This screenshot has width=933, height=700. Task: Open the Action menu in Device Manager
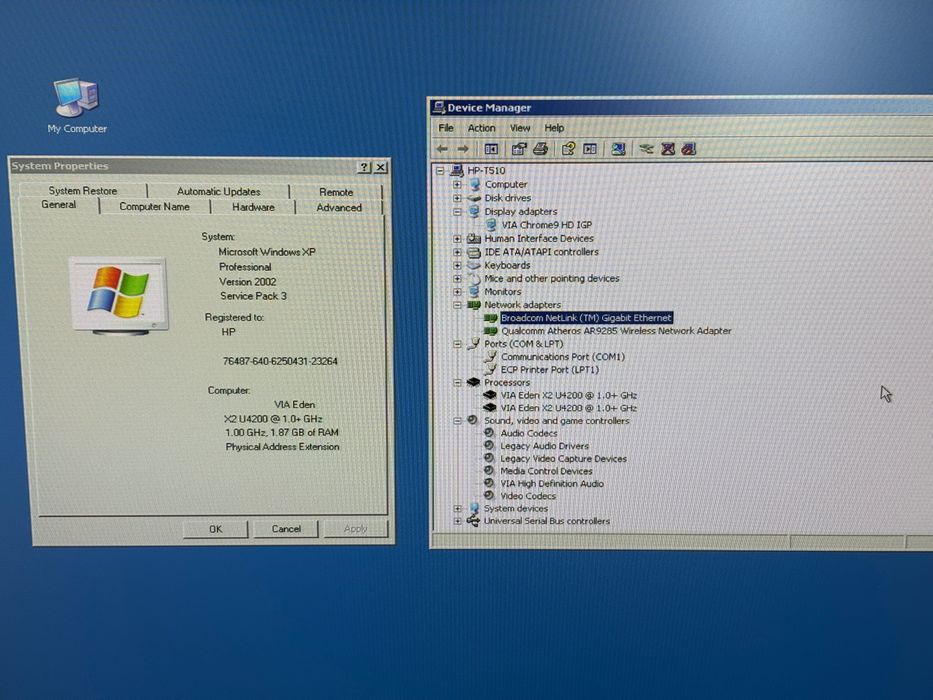click(x=481, y=127)
